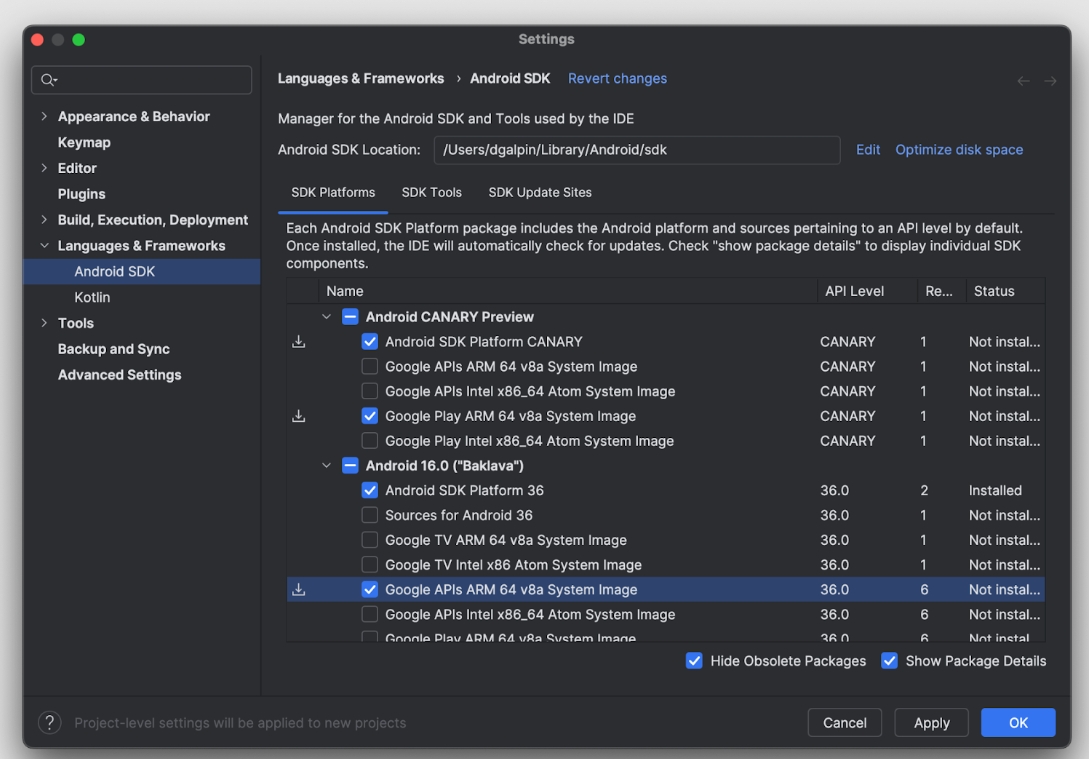The width and height of the screenshot is (1089, 759).
Task: Uncheck Google APIs ARM 64 v8a 36.0 image
Action: pos(369,590)
